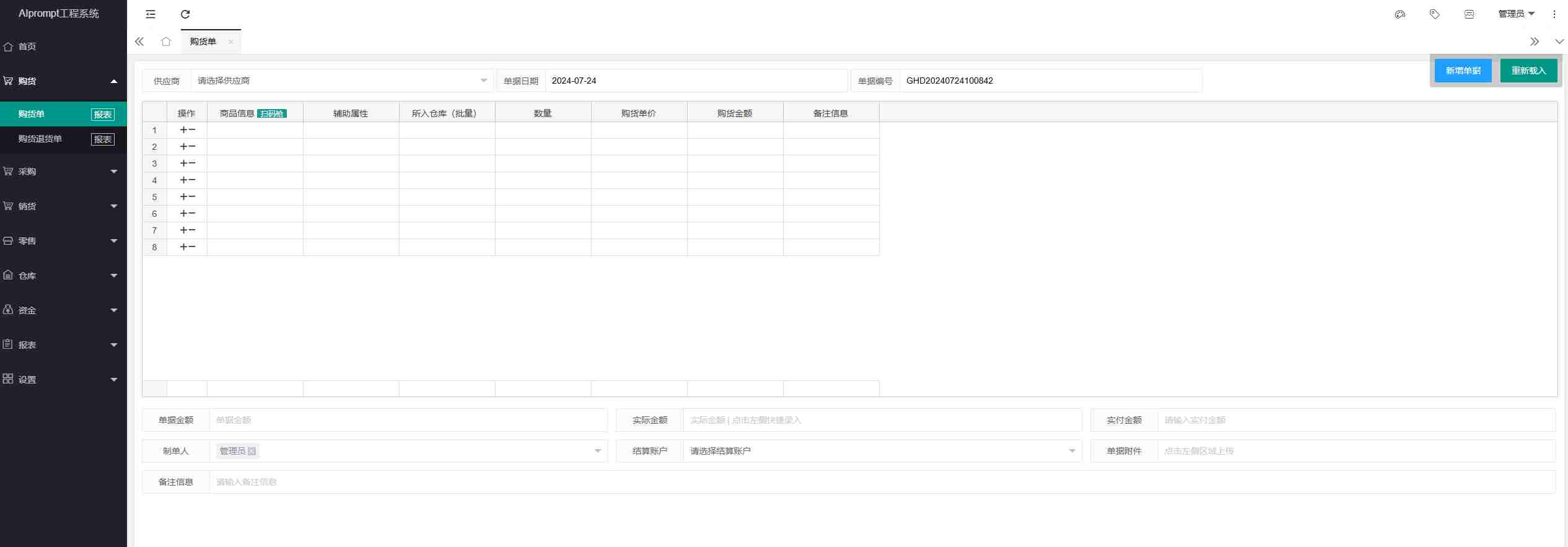Viewport: 1568px width, 547px height.
Task: Click the 重新载入 button
Action: (1528, 71)
